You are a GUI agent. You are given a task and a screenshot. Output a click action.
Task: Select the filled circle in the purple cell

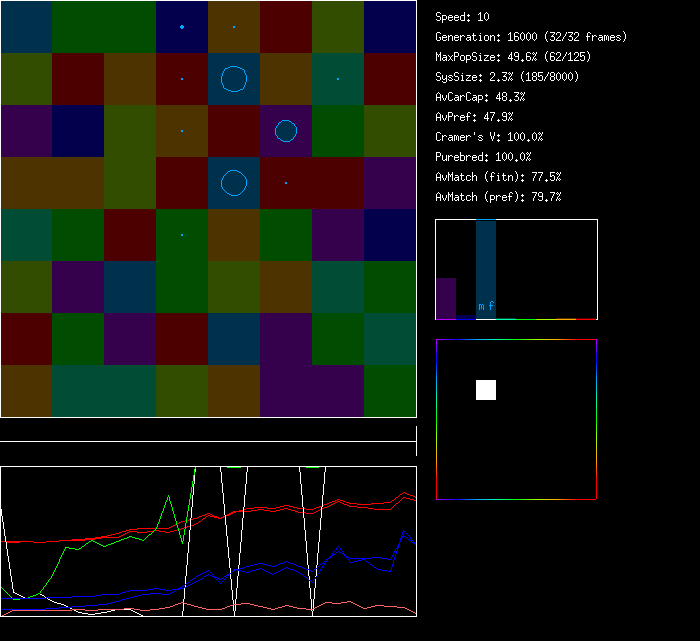coord(286,131)
